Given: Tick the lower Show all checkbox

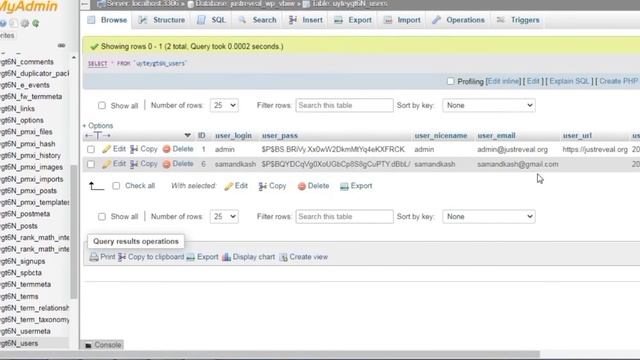Looking at the screenshot, I should pyautogui.click(x=102, y=216).
